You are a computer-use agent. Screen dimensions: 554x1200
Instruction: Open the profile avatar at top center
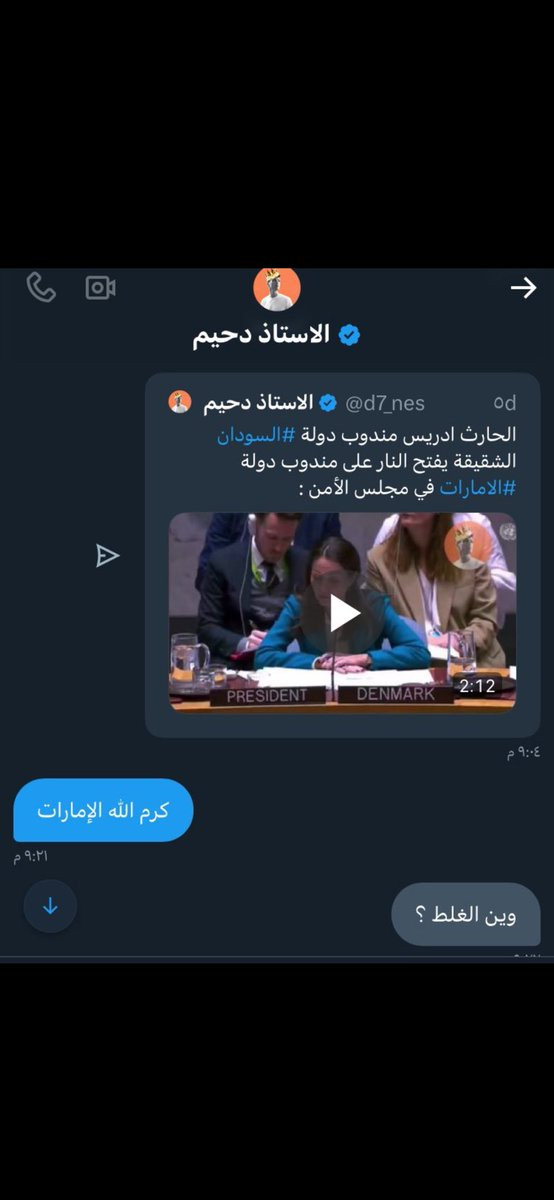pyautogui.click(x=277, y=289)
